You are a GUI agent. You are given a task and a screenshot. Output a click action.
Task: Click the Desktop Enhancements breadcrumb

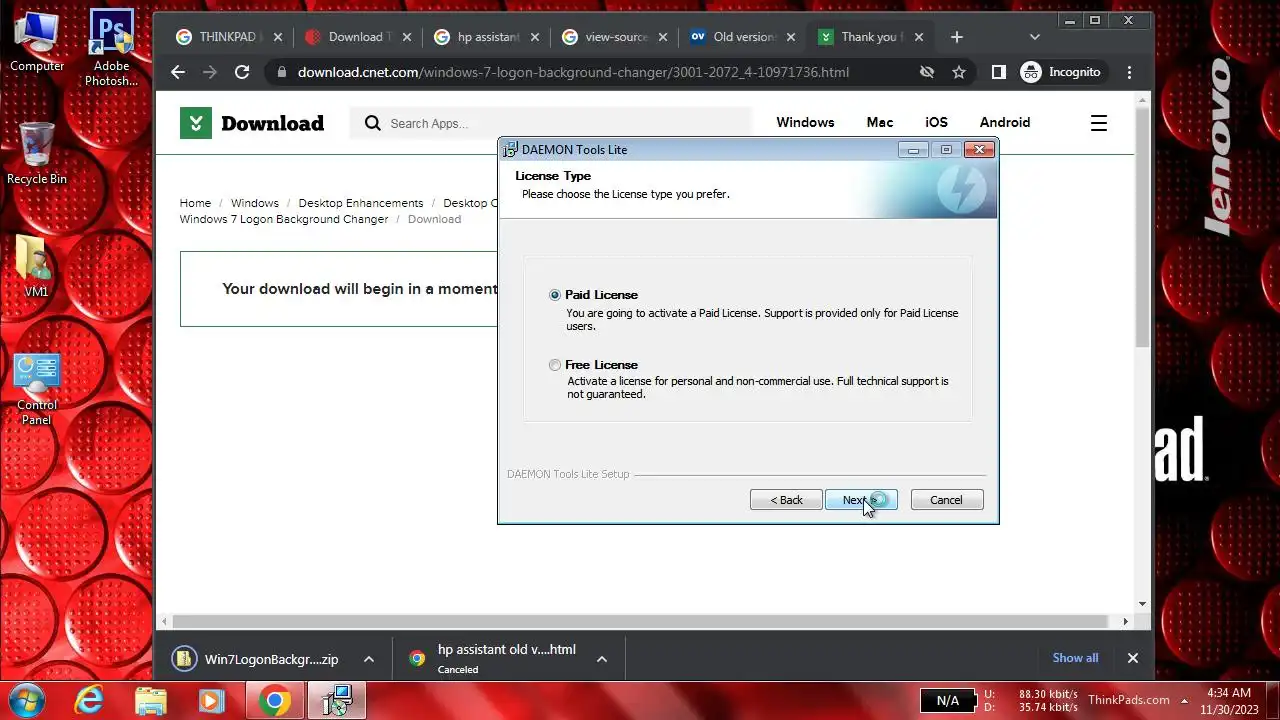(x=361, y=203)
